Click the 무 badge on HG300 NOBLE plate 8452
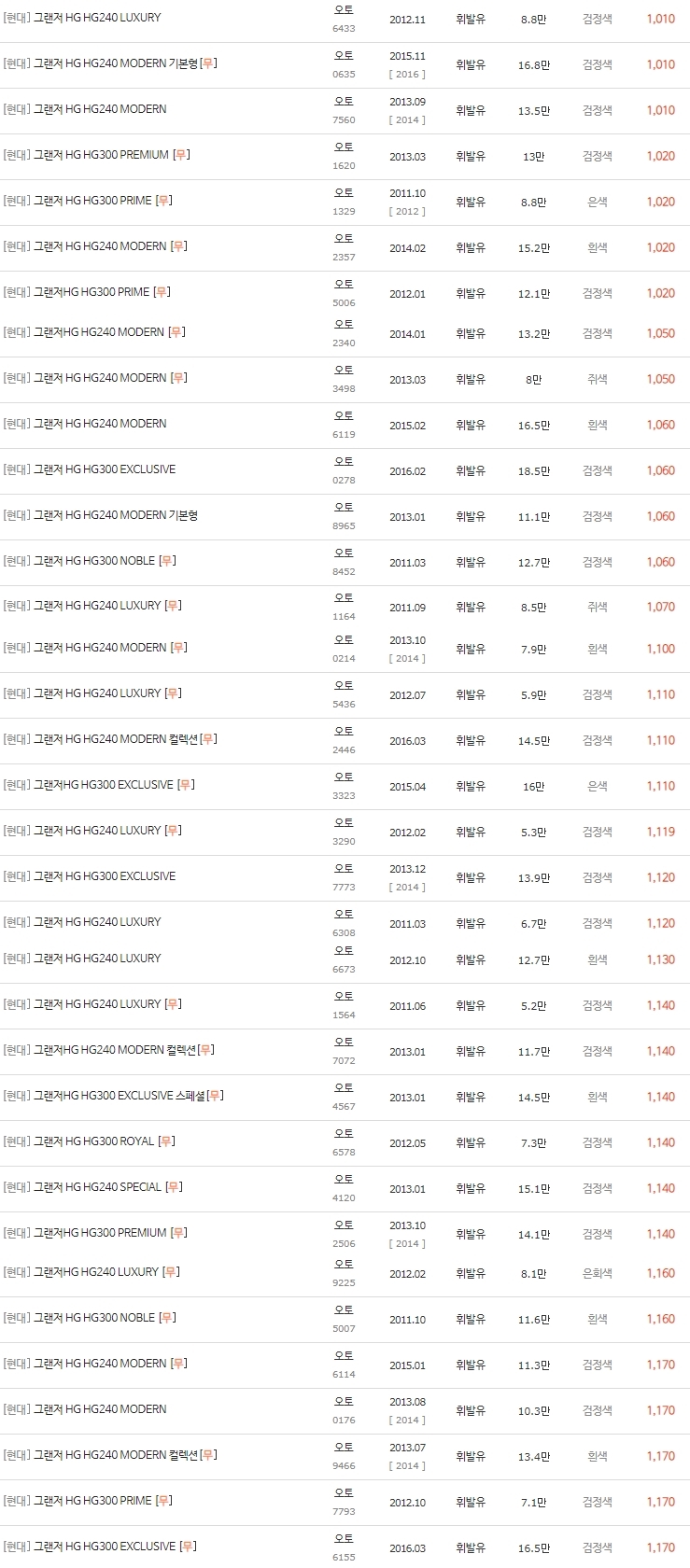 [167, 561]
